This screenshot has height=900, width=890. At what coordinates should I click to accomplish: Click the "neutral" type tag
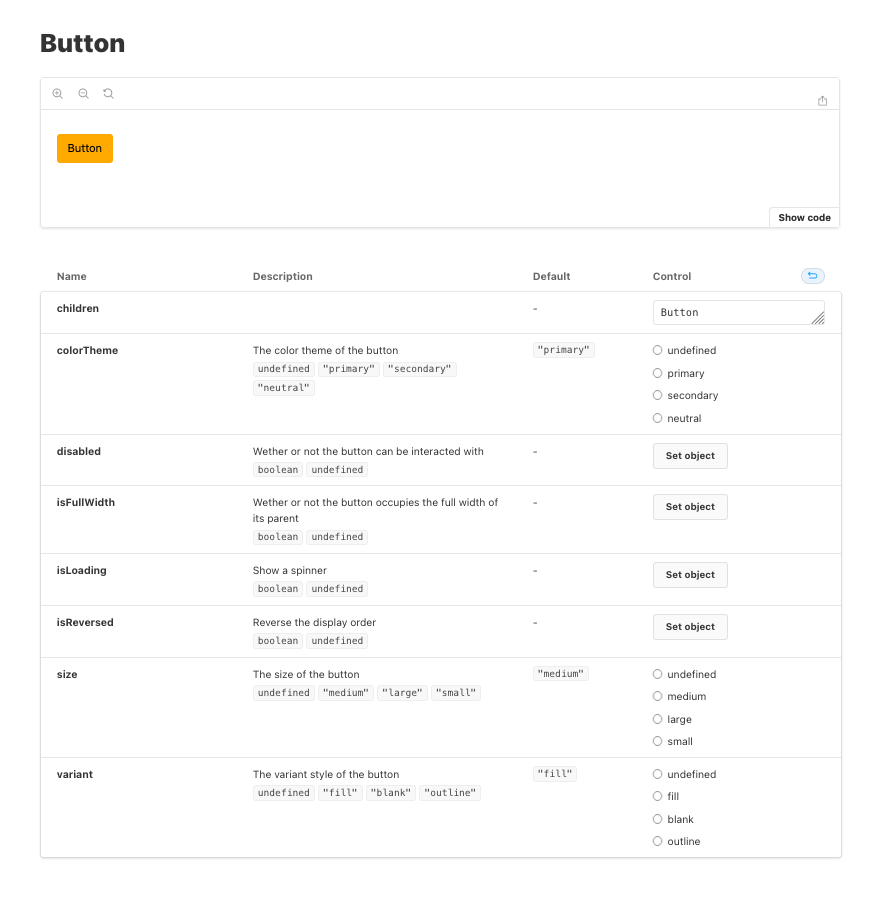point(283,388)
